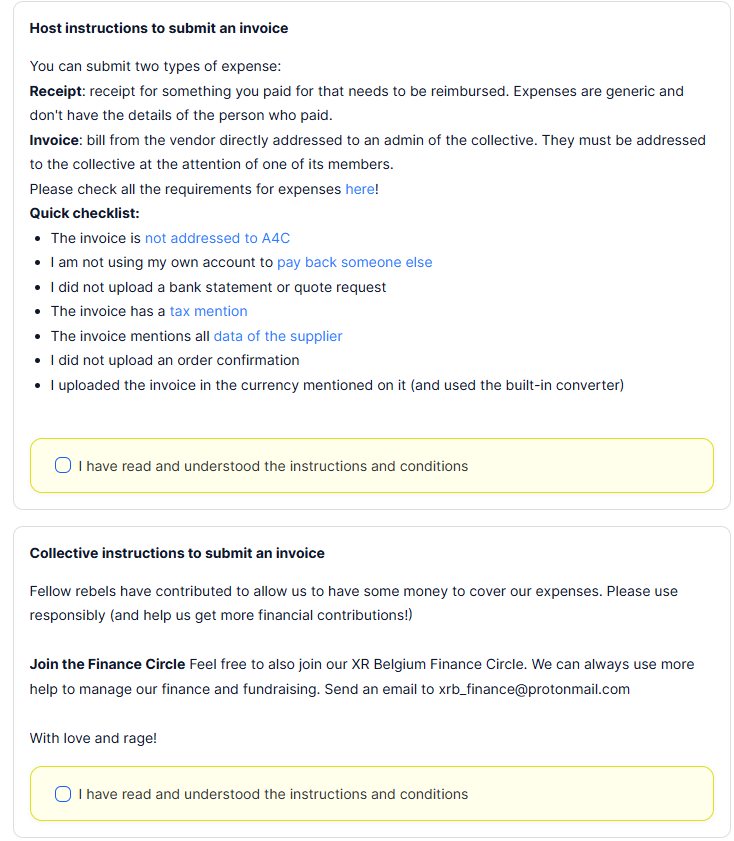Visit the "tax mention" link
Screen dimensions: 734x841
click(x=208, y=311)
